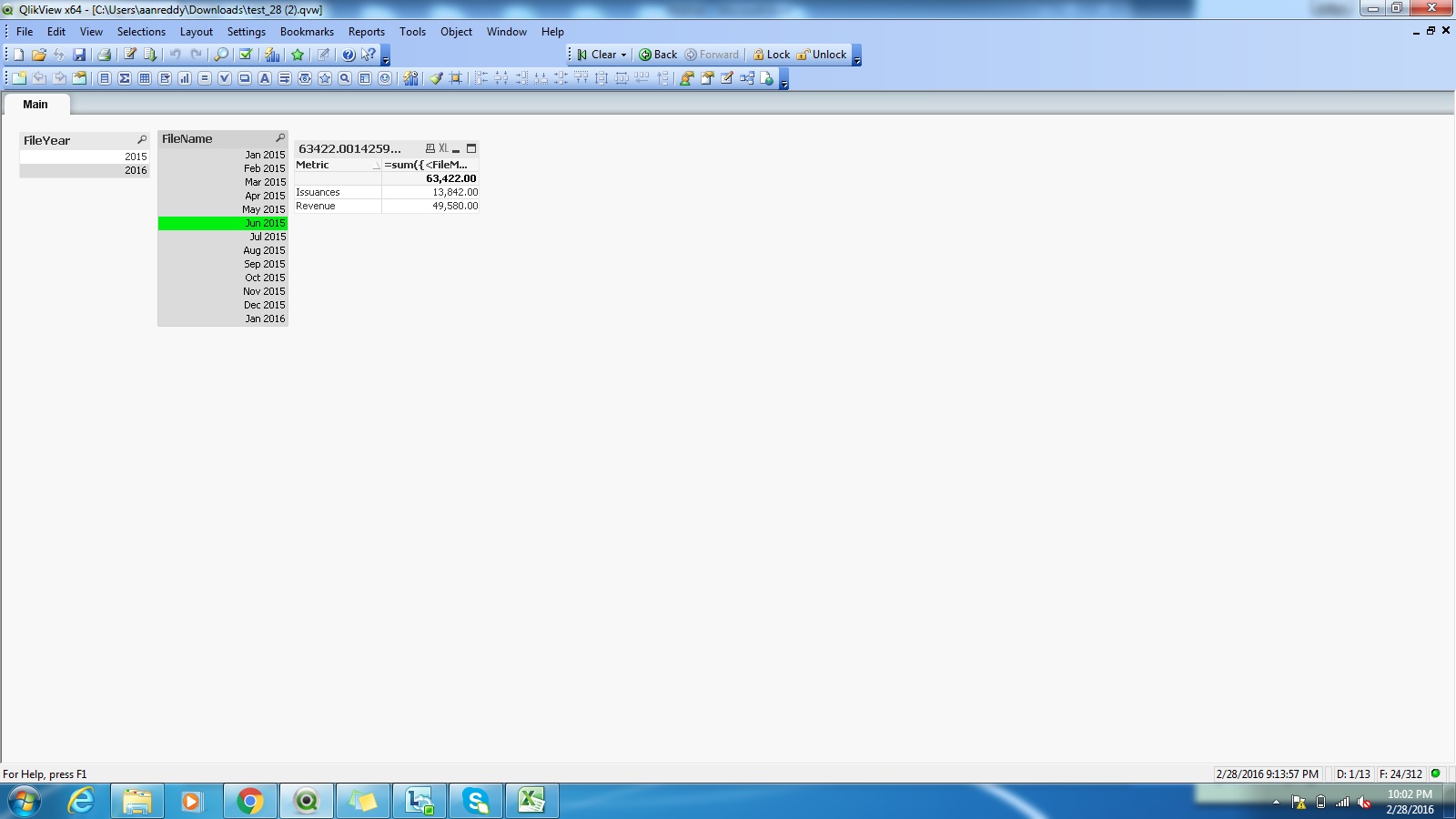Switch to the Main sheet tab
1456x819 pixels.
tap(35, 105)
